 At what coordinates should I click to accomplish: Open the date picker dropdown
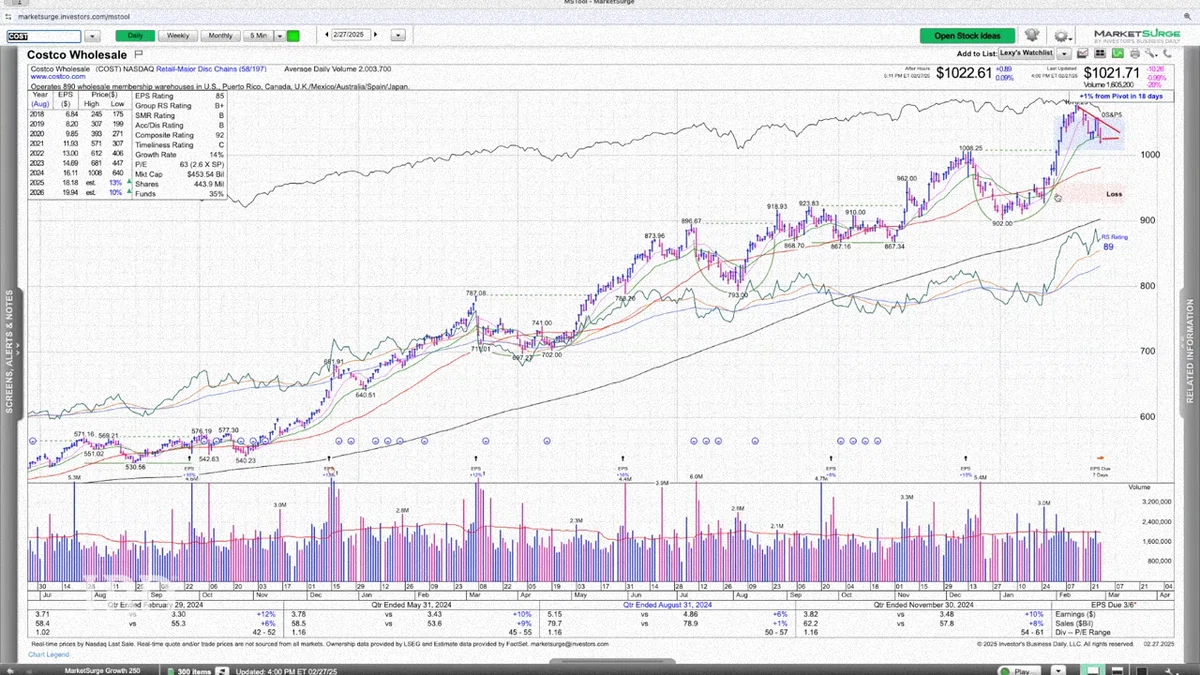(x=398, y=36)
